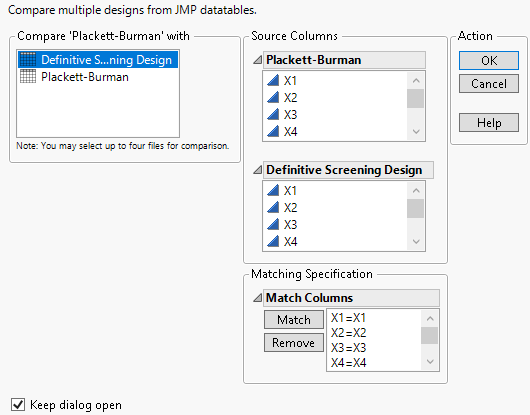
Task: Open Help for this dialog
Action: point(489,122)
